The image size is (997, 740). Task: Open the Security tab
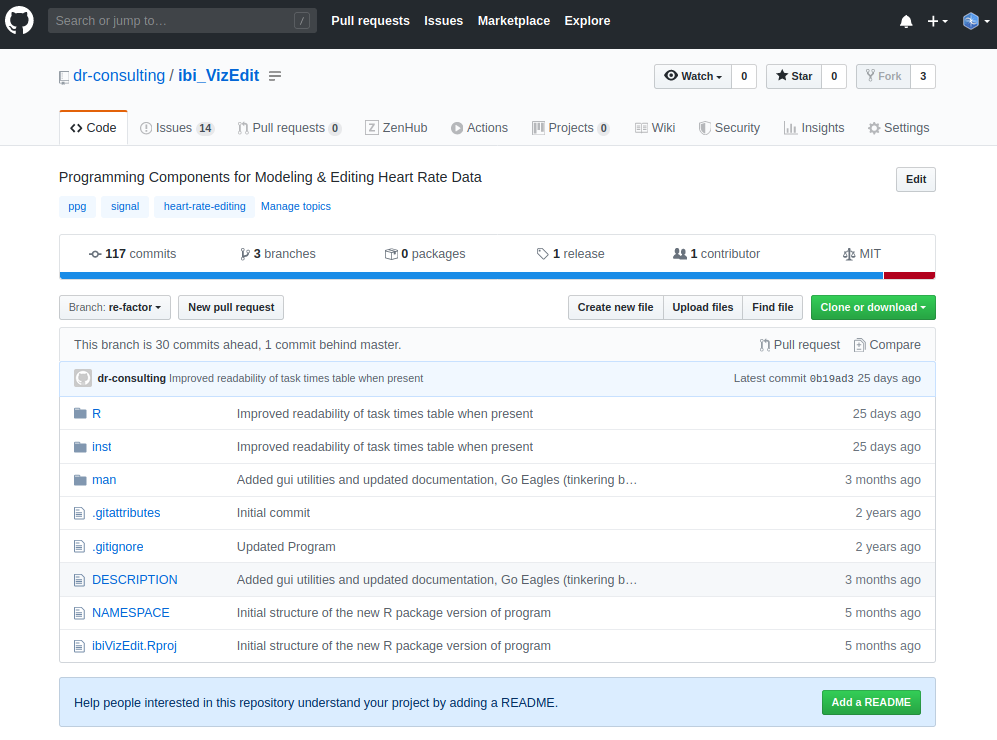[x=729, y=128]
